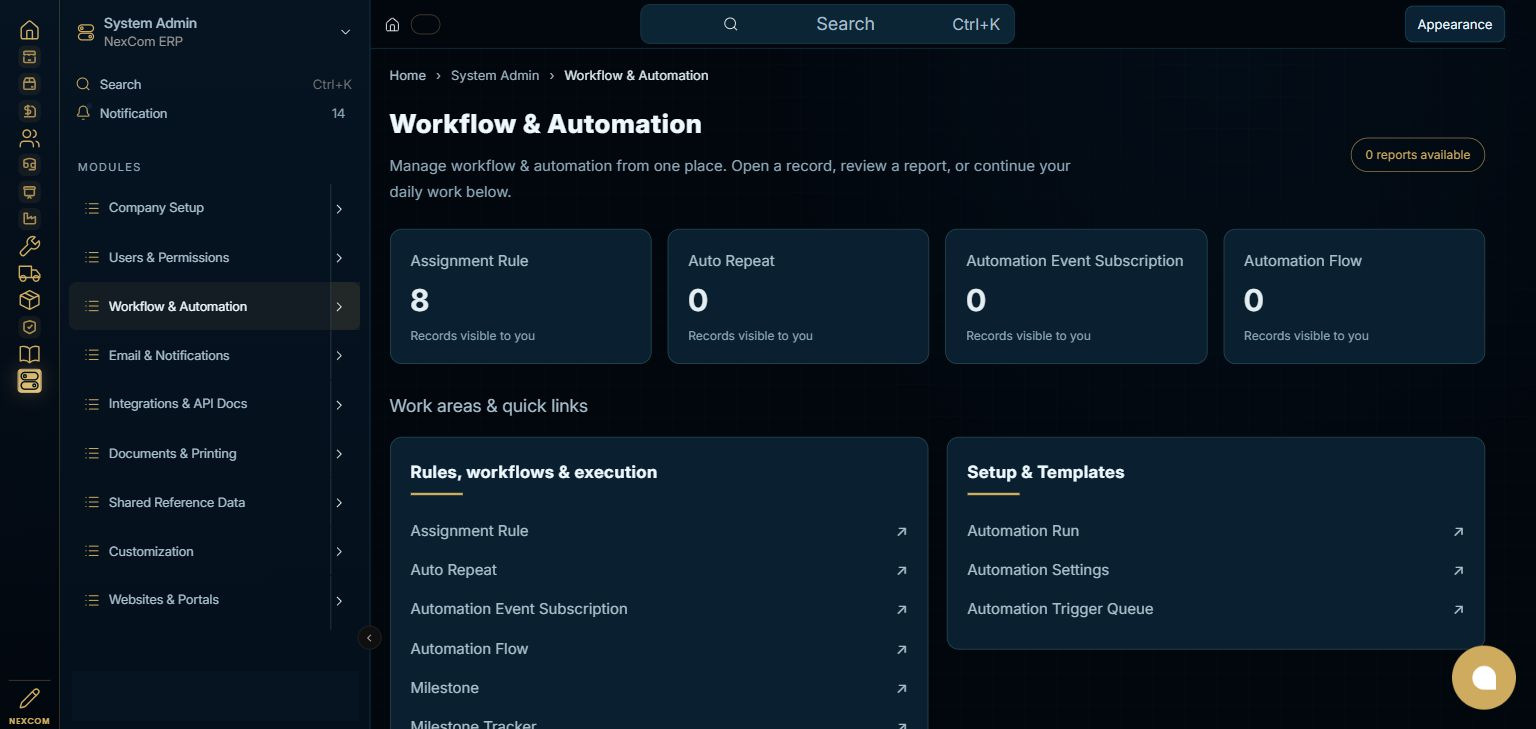This screenshot has width=1536, height=729.
Task: Open the Home icon in left rail
Action: [29, 30]
